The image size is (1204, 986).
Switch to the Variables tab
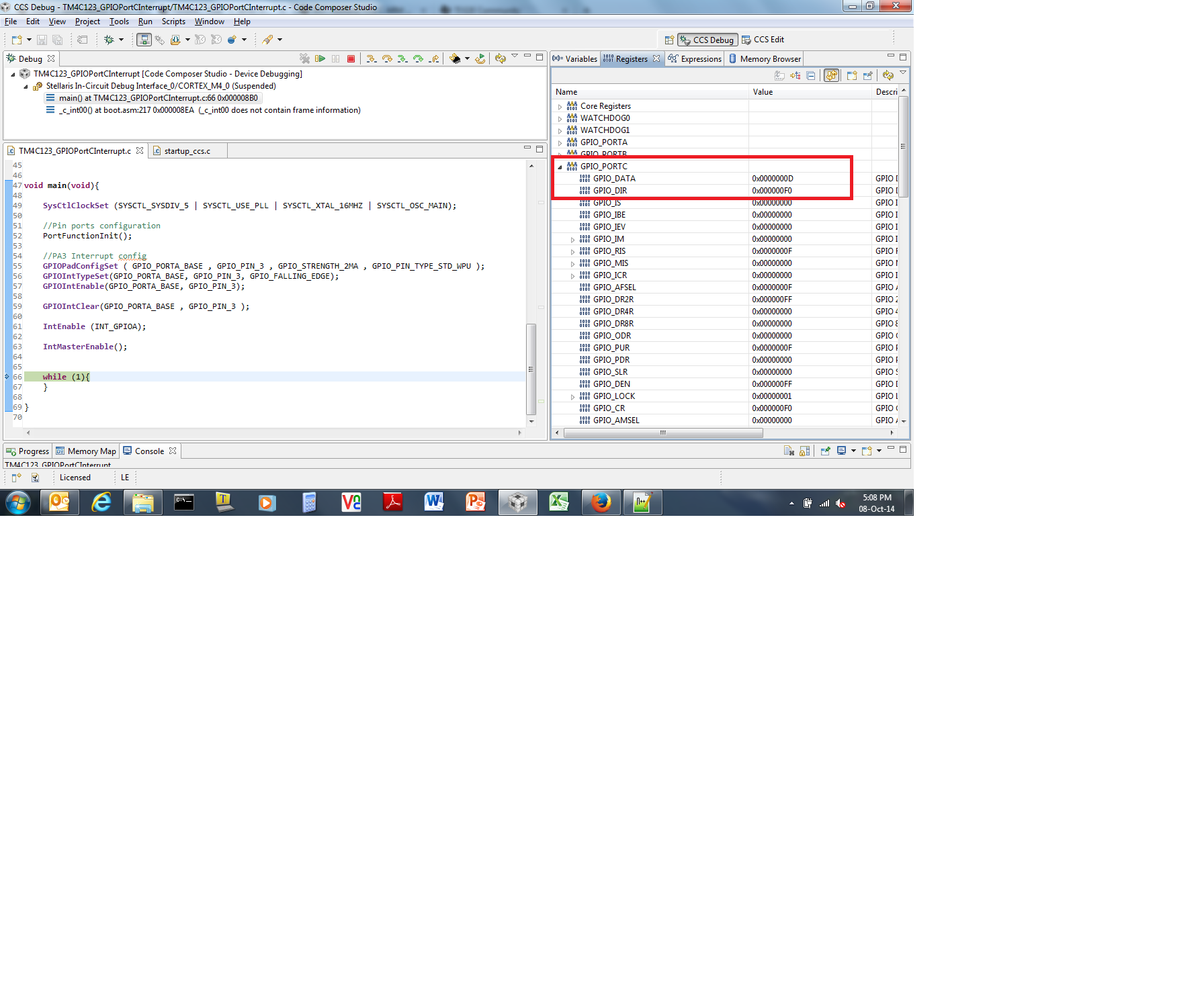[575, 59]
